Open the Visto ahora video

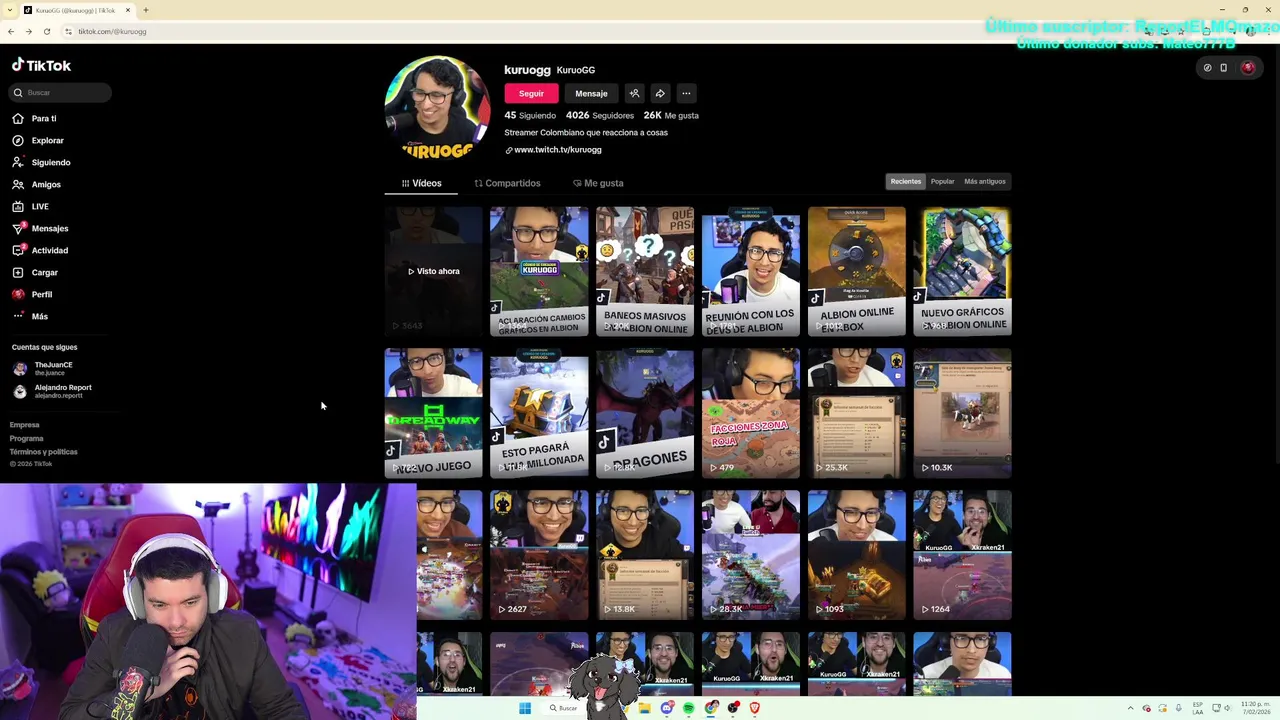click(x=433, y=271)
